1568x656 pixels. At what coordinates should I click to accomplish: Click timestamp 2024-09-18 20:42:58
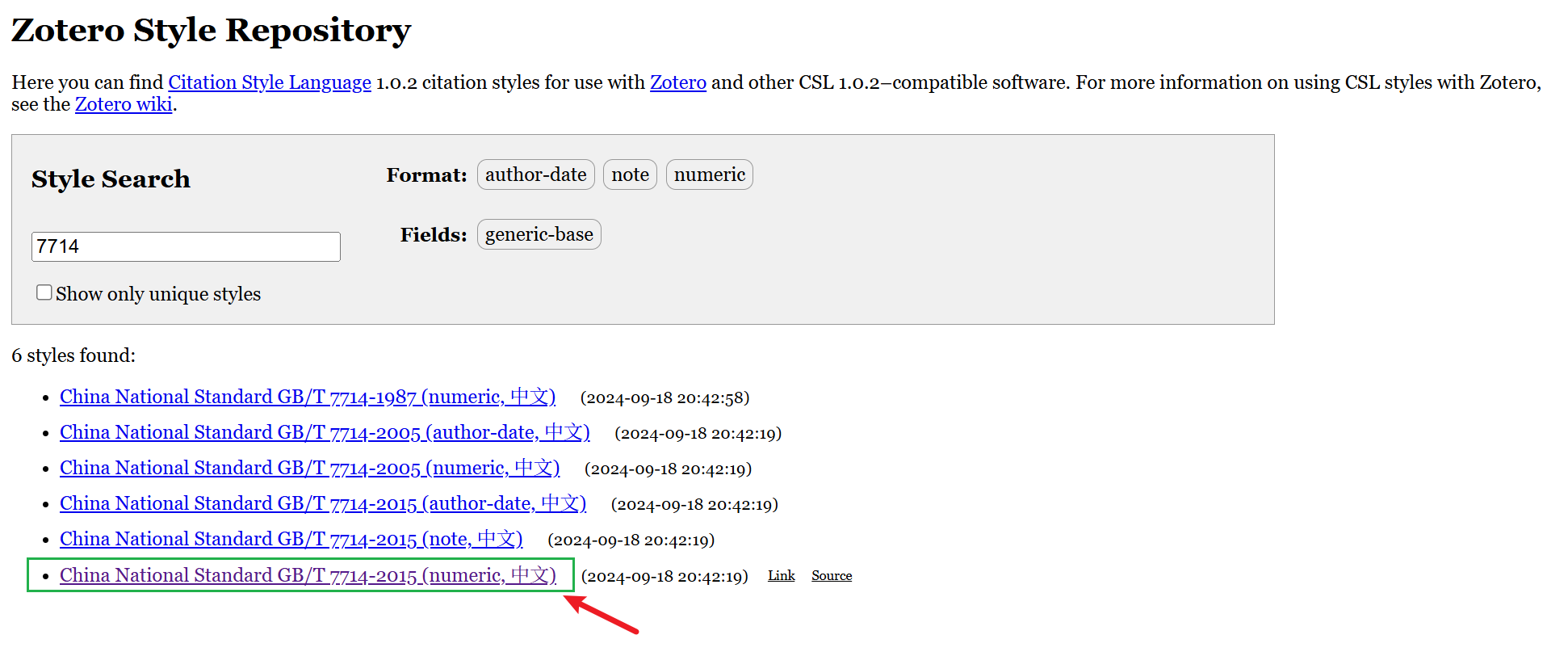coord(665,397)
